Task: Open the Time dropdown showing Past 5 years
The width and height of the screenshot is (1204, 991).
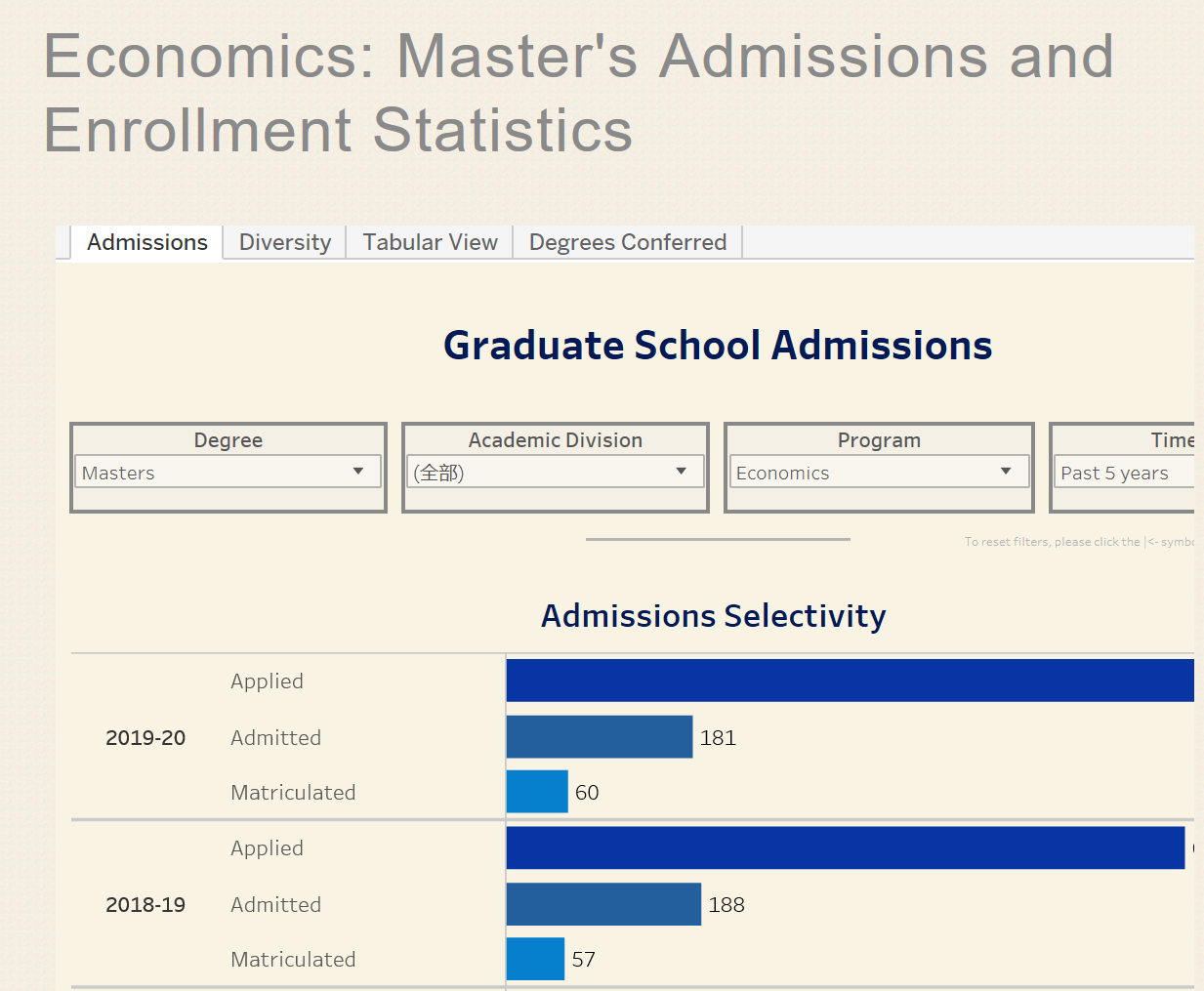Action: [1123, 473]
